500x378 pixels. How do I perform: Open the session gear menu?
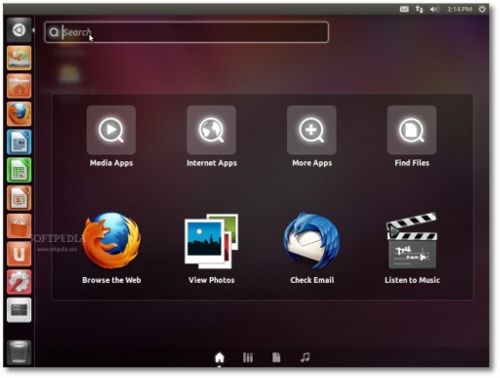(482, 9)
